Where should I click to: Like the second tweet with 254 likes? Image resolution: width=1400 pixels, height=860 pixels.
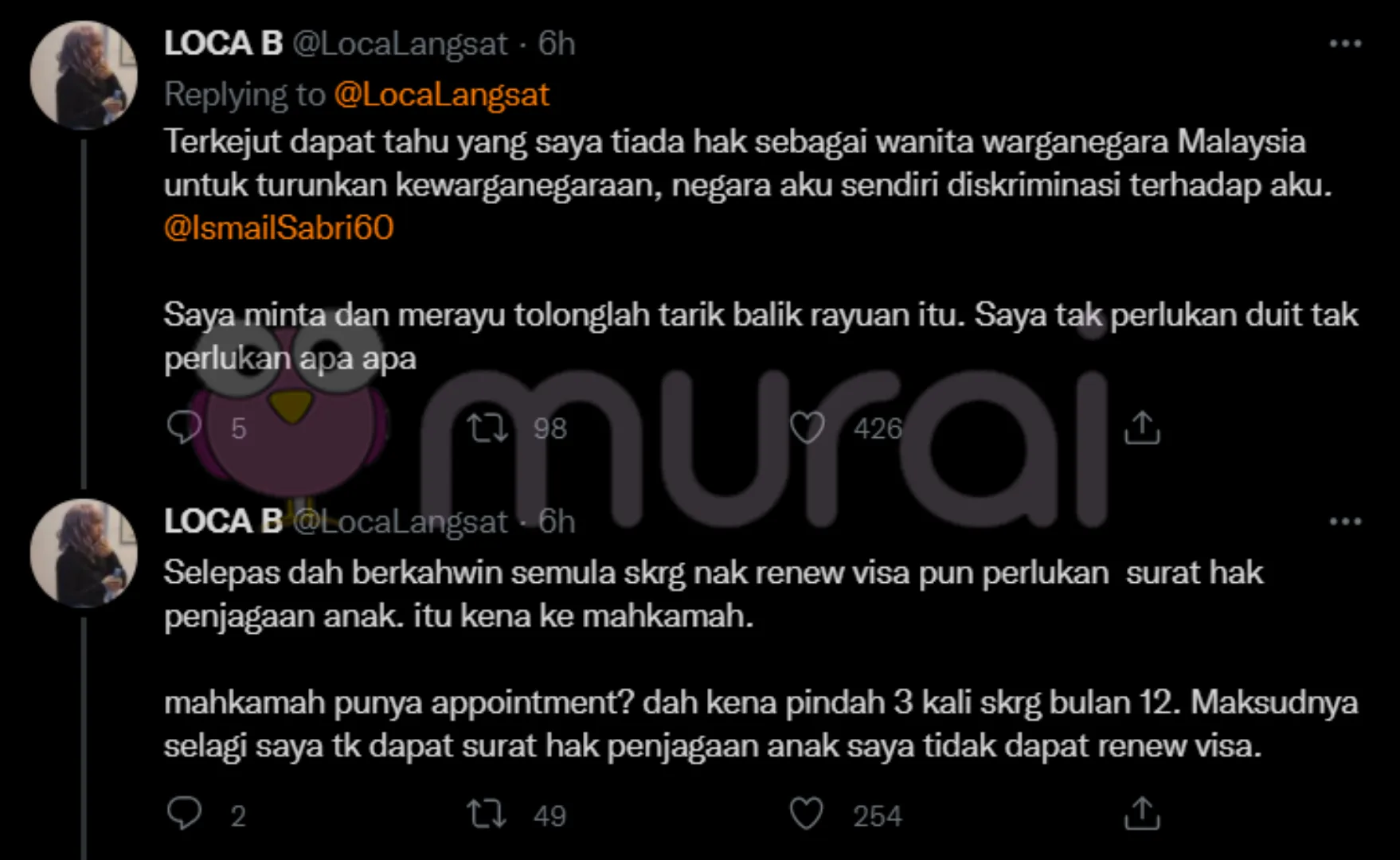point(807,814)
